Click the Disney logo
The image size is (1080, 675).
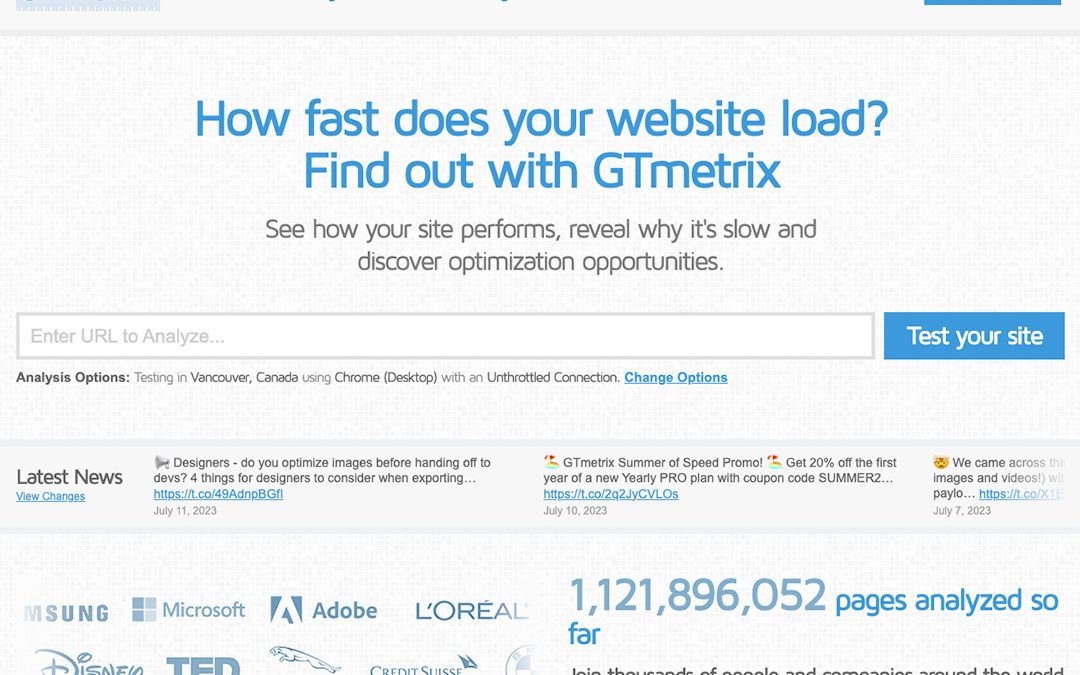[x=89, y=663]
